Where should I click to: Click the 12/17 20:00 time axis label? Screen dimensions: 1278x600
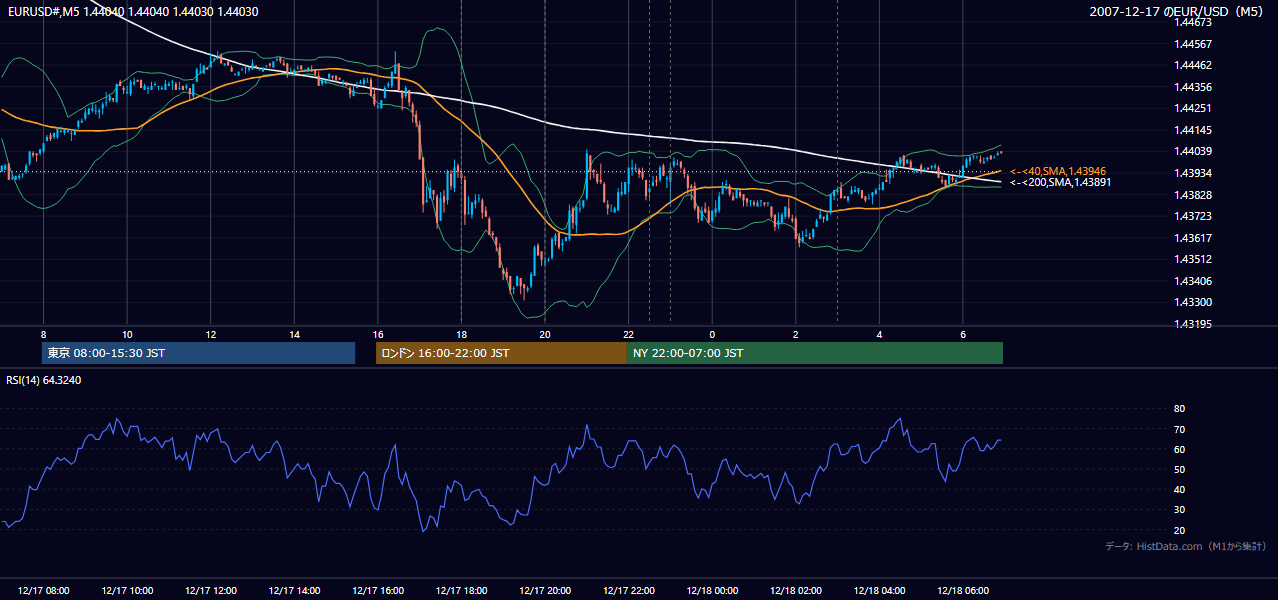(x=545, y=591)
